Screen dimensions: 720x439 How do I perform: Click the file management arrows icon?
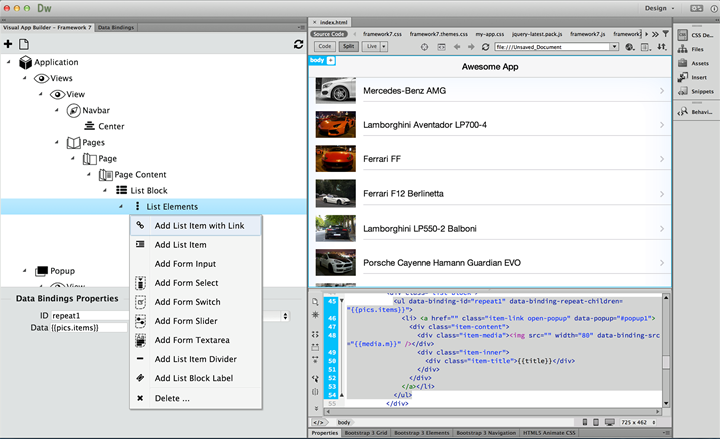point(662,47)
